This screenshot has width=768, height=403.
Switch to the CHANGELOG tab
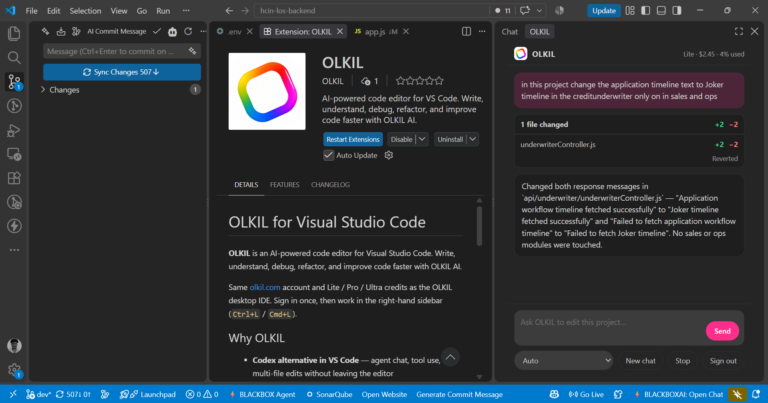[x=331, y=185]
